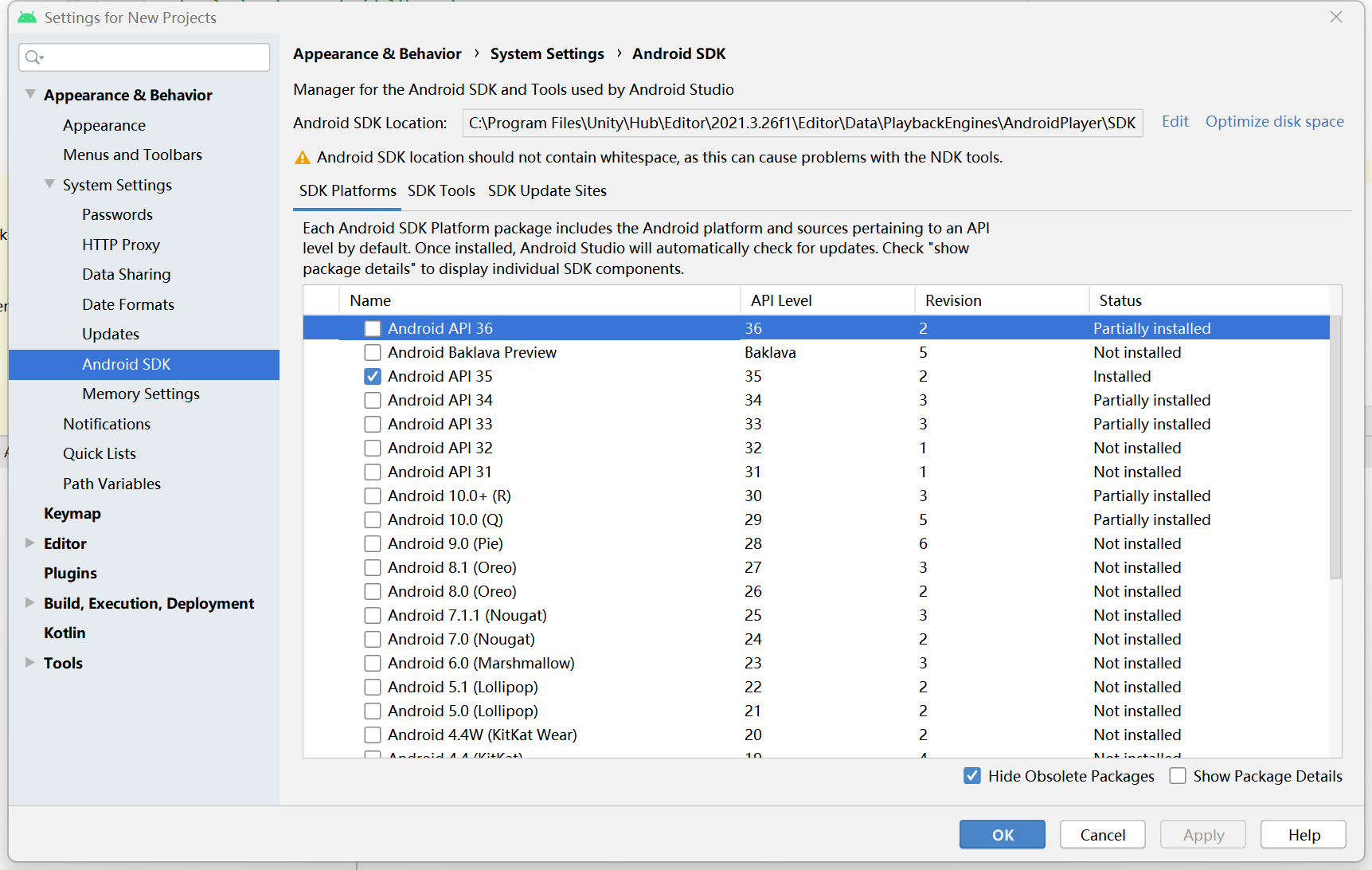Image resolution: width=1372 pixels, height=870 pixels.
Task: Select the 'Android 8.1 (Oreo)' row name
Action: (452, 567)
